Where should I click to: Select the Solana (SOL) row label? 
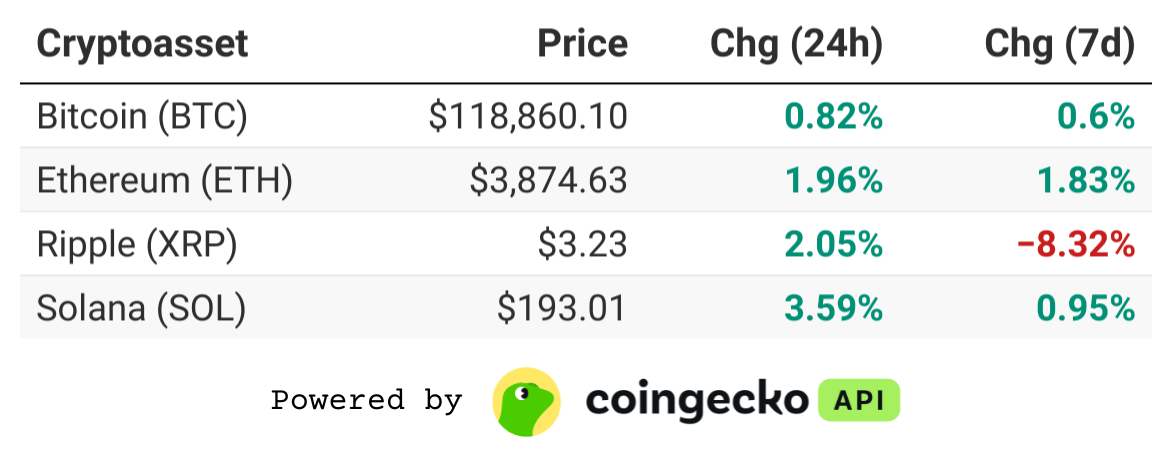point(141,308)
